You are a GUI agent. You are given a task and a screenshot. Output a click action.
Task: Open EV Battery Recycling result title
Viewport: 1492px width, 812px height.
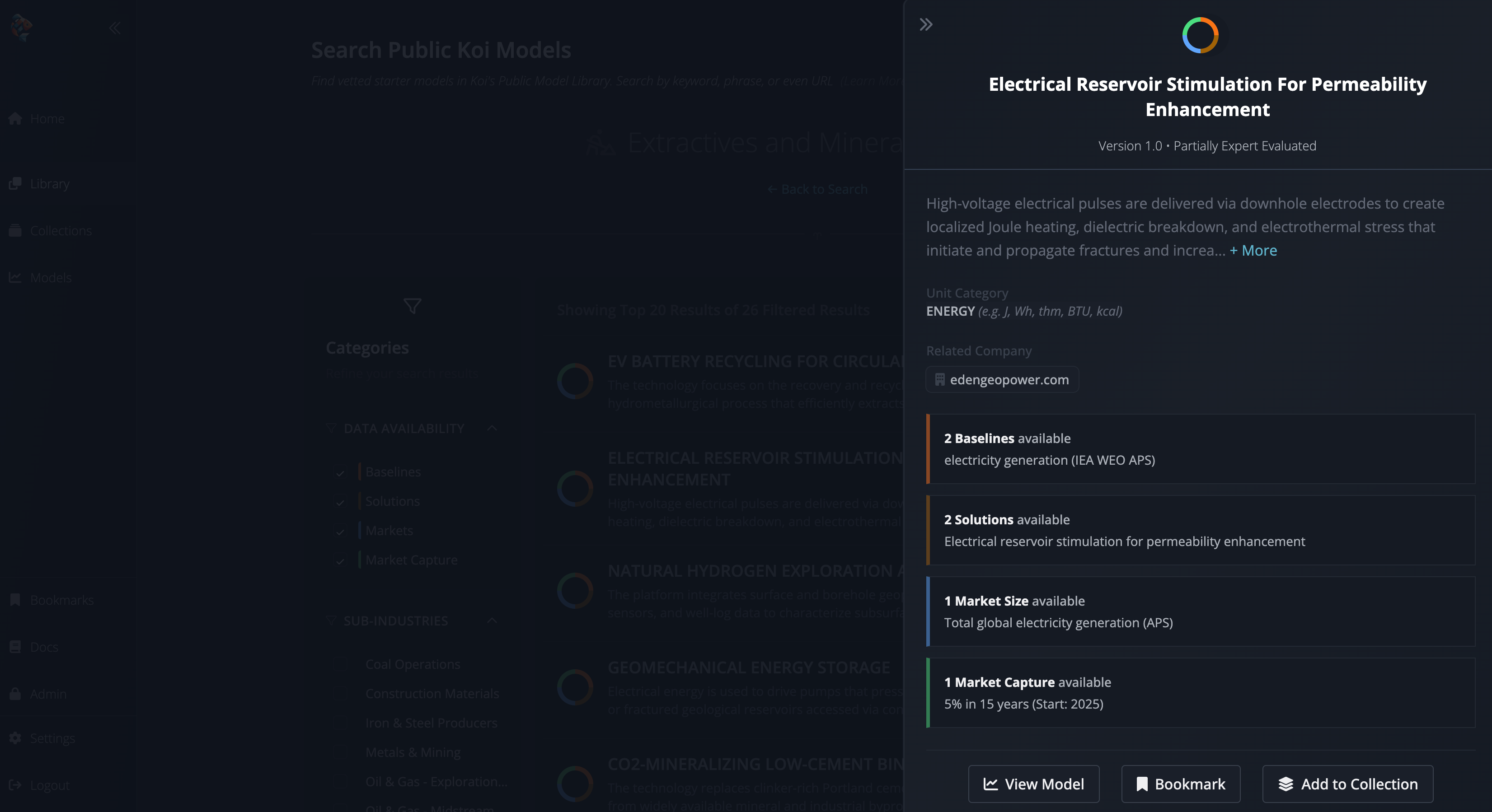click(755, 361)
